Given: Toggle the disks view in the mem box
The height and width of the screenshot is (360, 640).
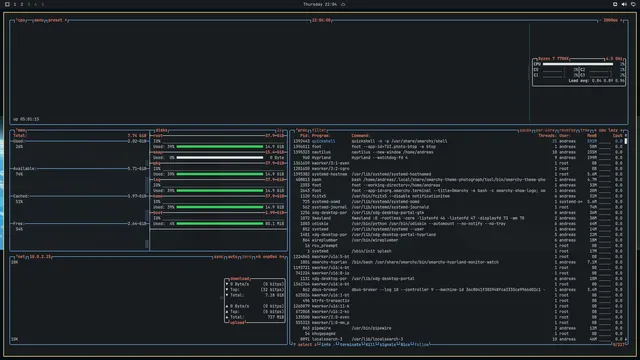Looking at the screenshot, I should (161, 130).
